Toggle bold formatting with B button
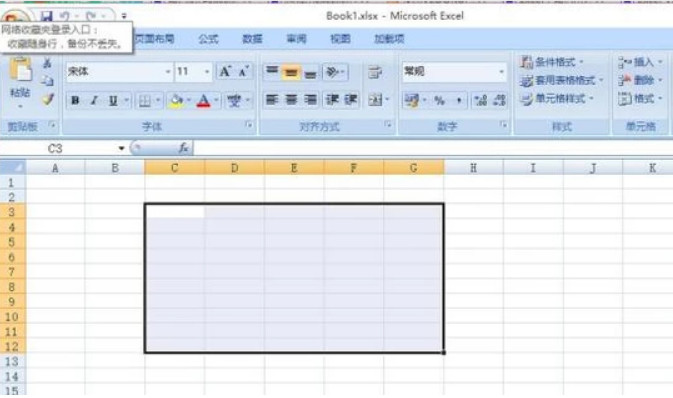Screen dimensions: 673x398 [x=75, y=100]
